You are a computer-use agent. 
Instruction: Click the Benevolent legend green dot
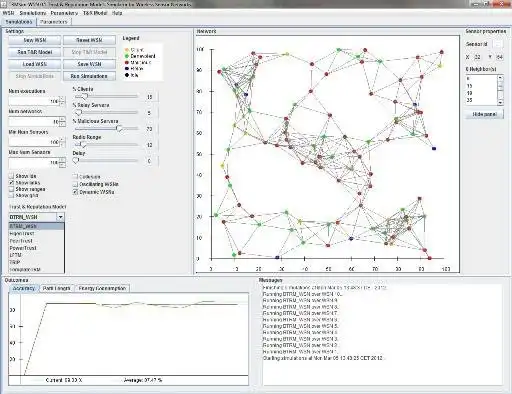(x=127, y=56)
